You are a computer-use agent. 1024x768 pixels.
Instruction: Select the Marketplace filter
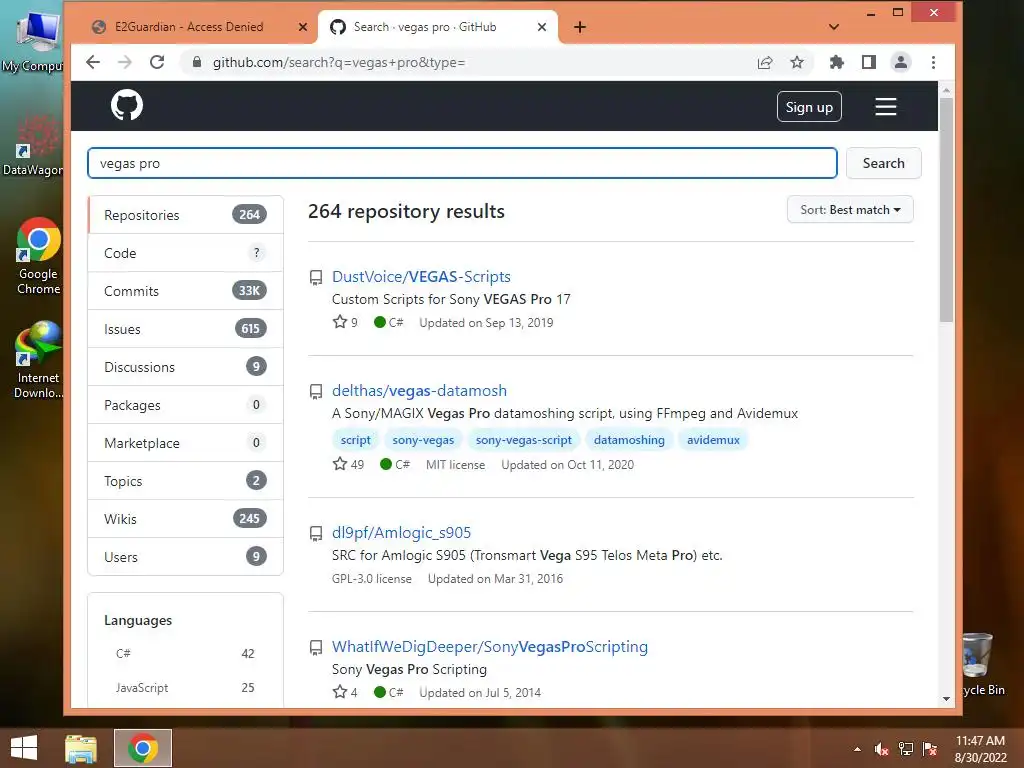[x=185, y=443]
